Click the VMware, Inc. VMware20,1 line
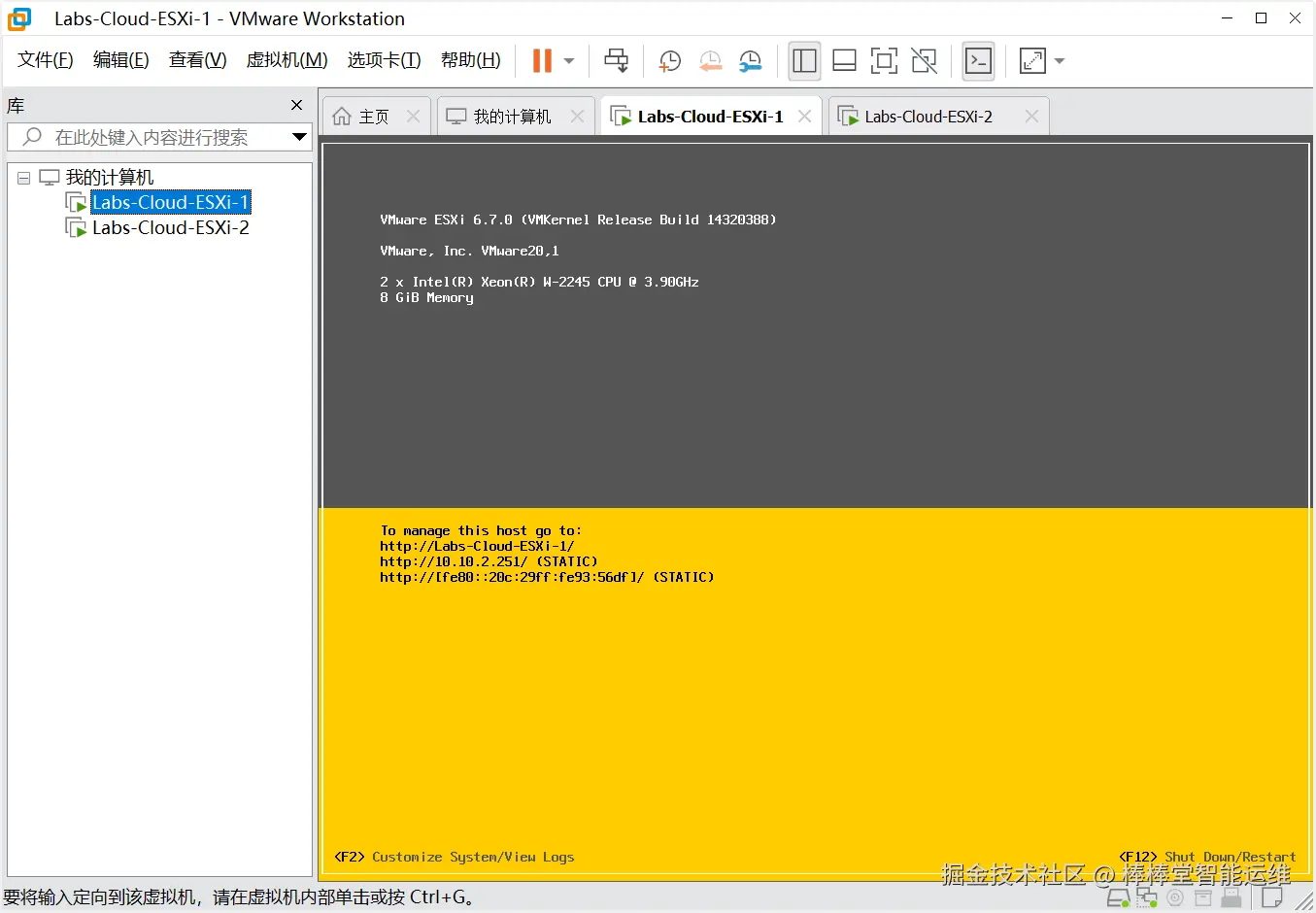The width and height of the screenshot is (1316, 913). pos(469,251)
